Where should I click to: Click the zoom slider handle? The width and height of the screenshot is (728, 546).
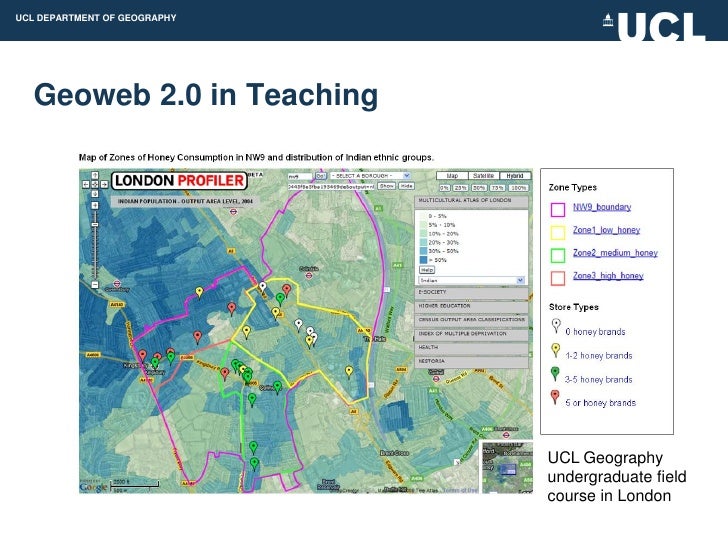pos(95,225)
